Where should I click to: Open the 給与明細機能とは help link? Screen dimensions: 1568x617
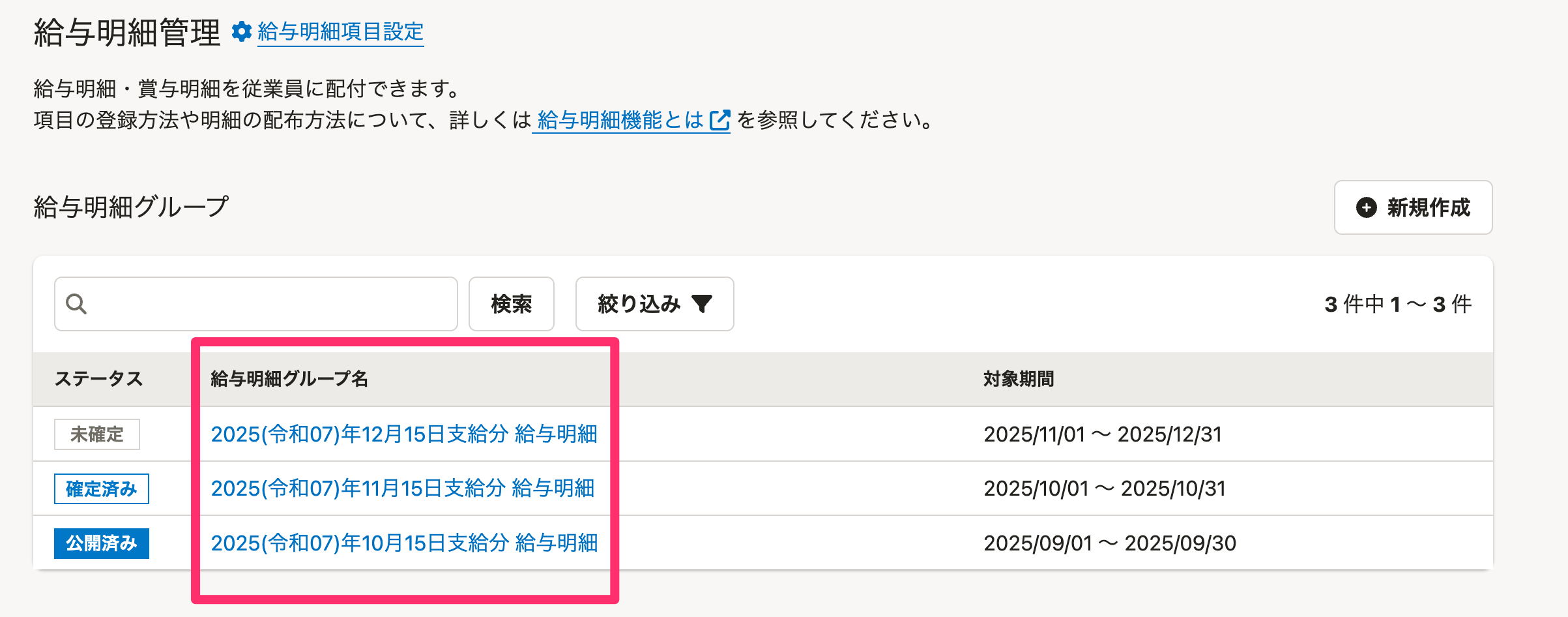(x=620, y=120)
